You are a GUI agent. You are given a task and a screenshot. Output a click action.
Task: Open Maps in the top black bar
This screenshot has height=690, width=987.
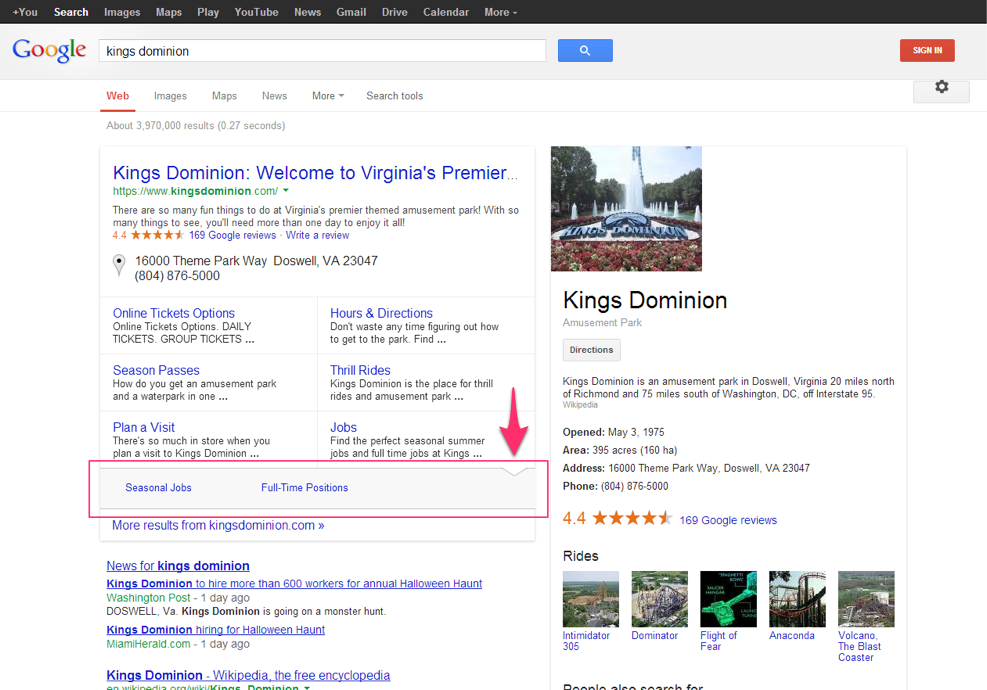169,12
